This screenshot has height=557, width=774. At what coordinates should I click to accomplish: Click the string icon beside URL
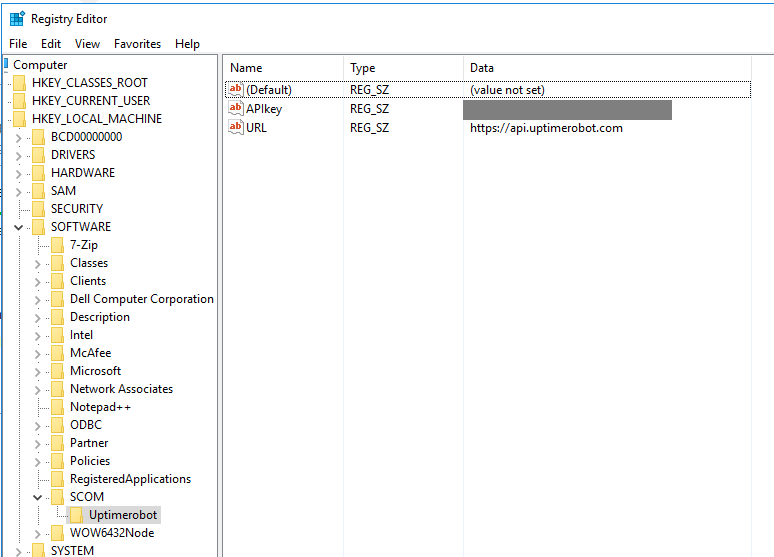point(235,127)
